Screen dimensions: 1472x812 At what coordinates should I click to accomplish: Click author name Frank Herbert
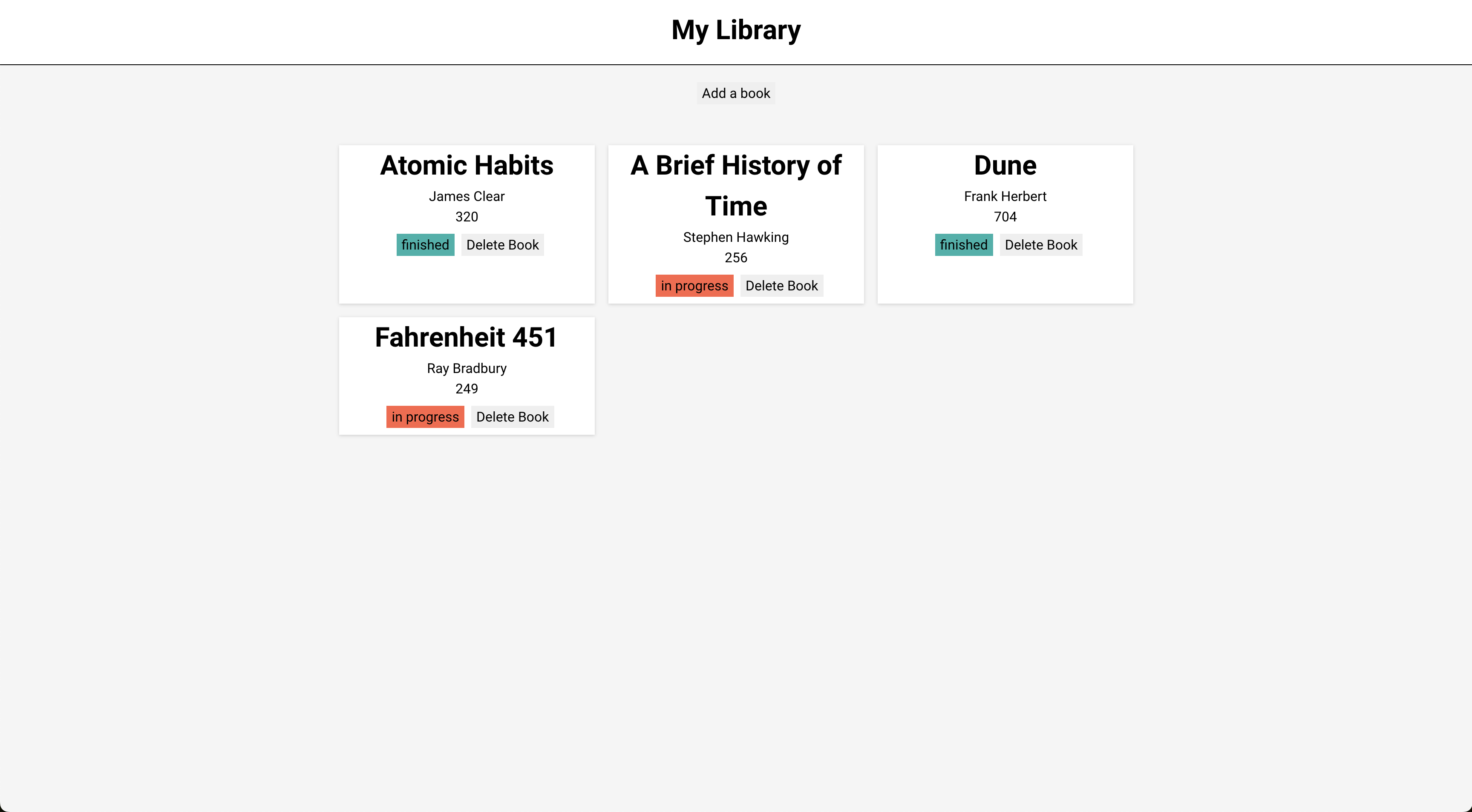[1005, 196]
